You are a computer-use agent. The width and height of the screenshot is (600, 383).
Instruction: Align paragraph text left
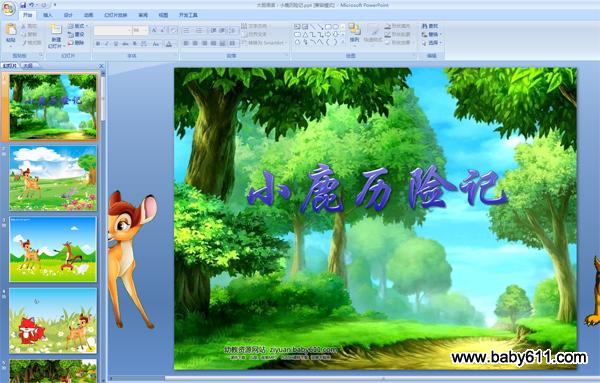[186, 43]
